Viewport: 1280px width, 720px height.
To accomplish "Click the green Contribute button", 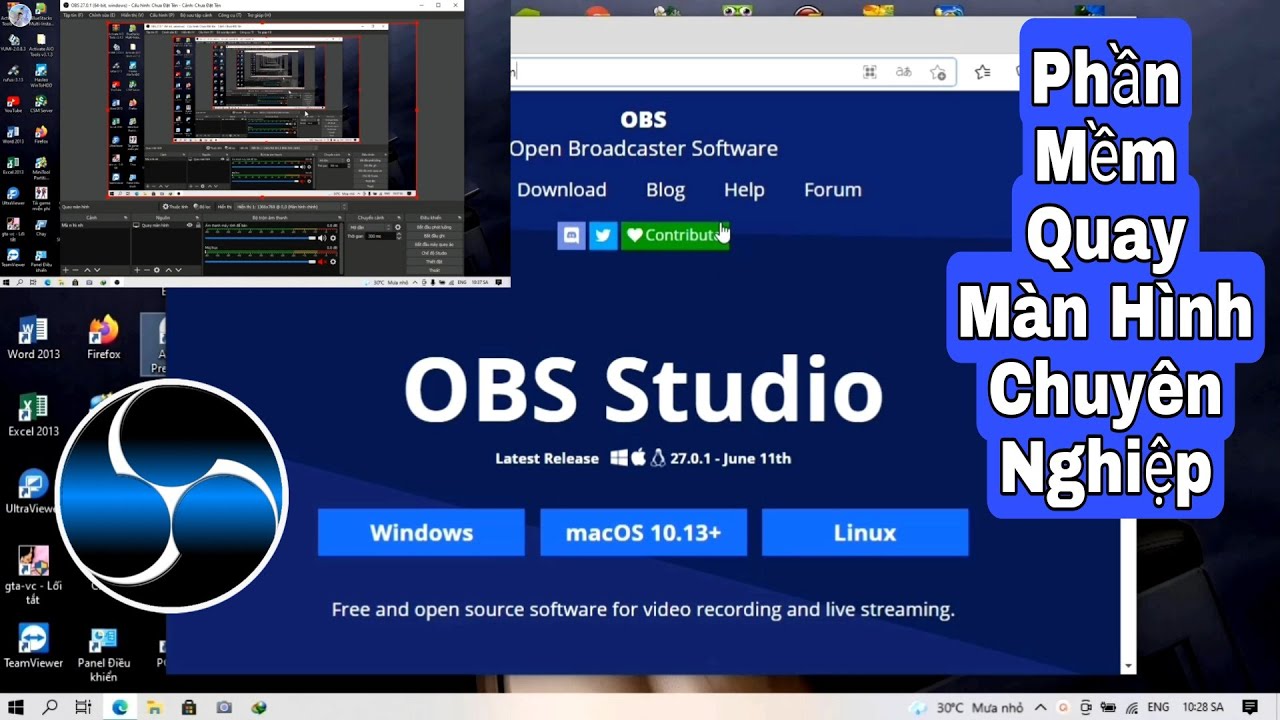I will (675, 236).
